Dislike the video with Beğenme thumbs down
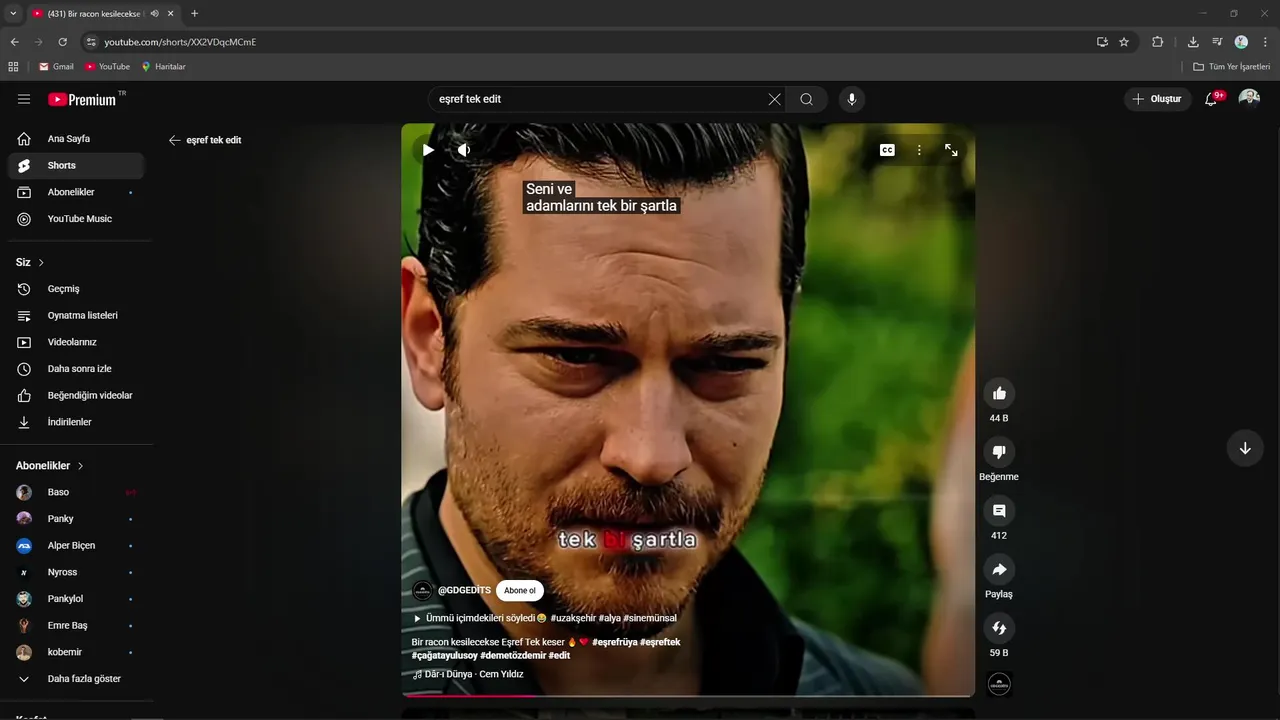 (x=999, y=452)
